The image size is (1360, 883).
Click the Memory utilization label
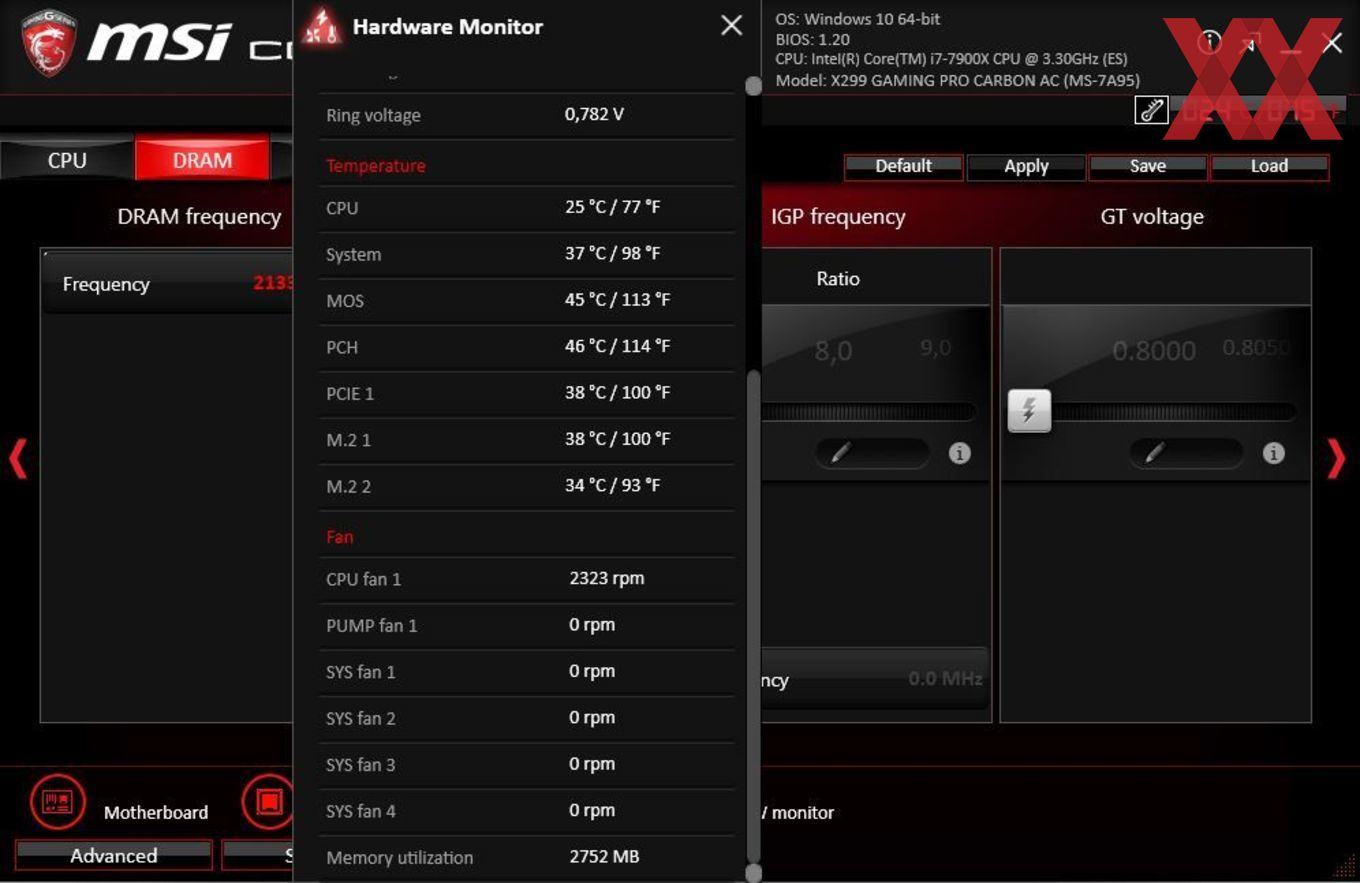(x=399, y=858)
